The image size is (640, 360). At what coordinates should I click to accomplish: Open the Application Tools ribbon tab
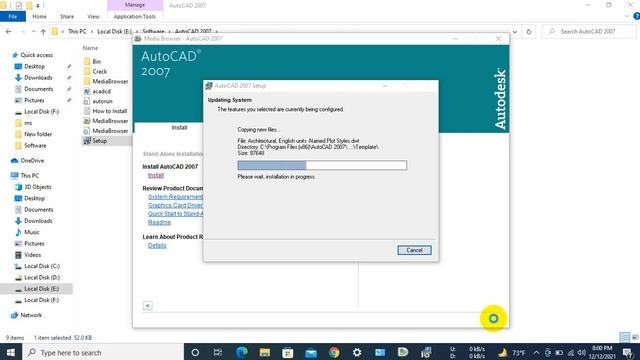point(135,16)
